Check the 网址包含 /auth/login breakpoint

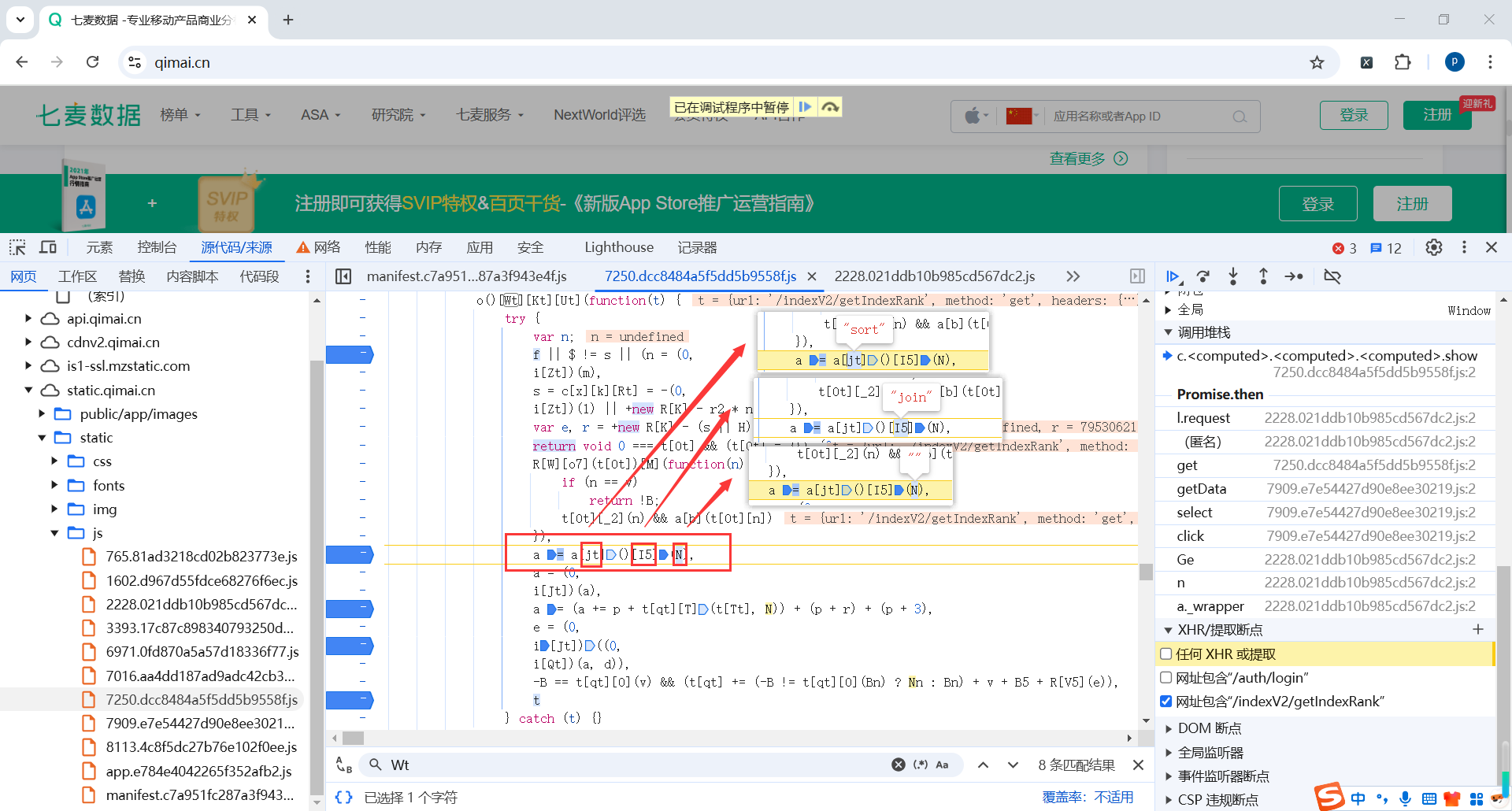(1165, 677)
